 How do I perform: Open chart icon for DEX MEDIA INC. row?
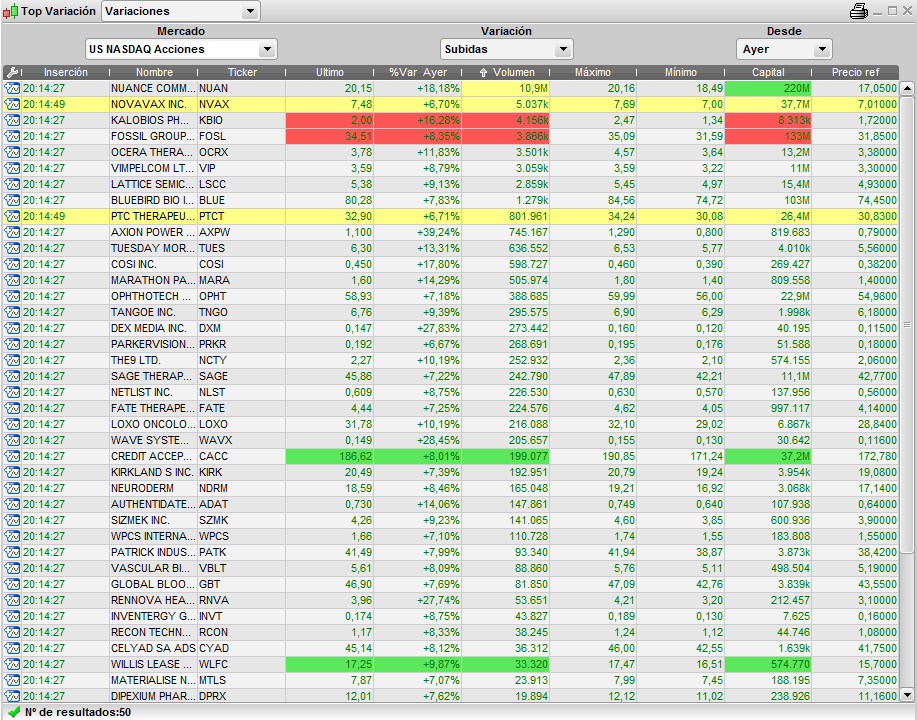(12, 328)
